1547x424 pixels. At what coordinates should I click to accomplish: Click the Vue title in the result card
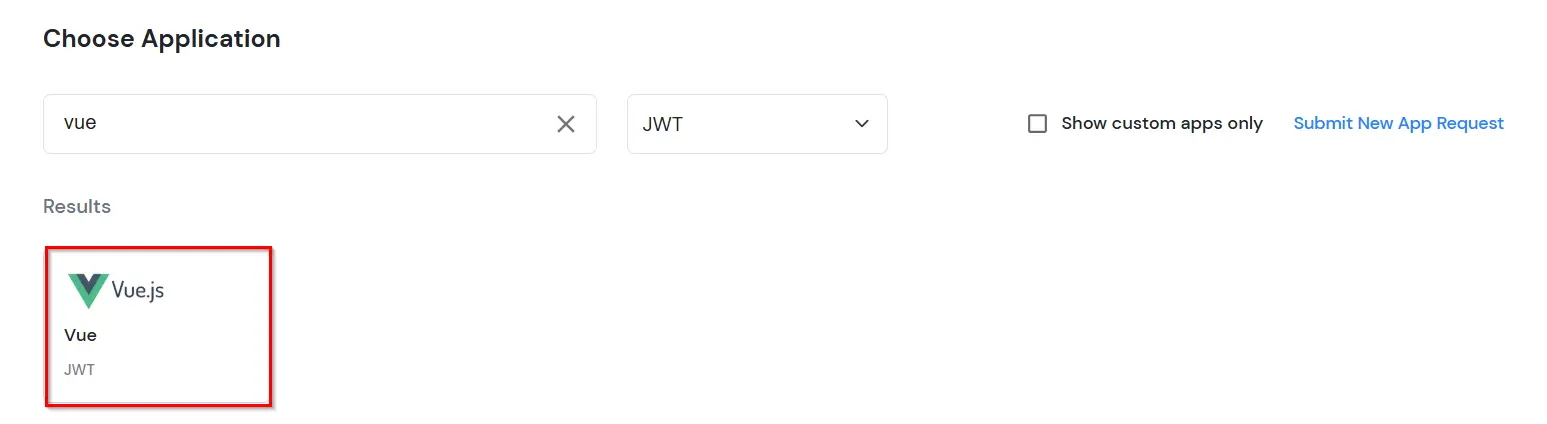(80, 335)
